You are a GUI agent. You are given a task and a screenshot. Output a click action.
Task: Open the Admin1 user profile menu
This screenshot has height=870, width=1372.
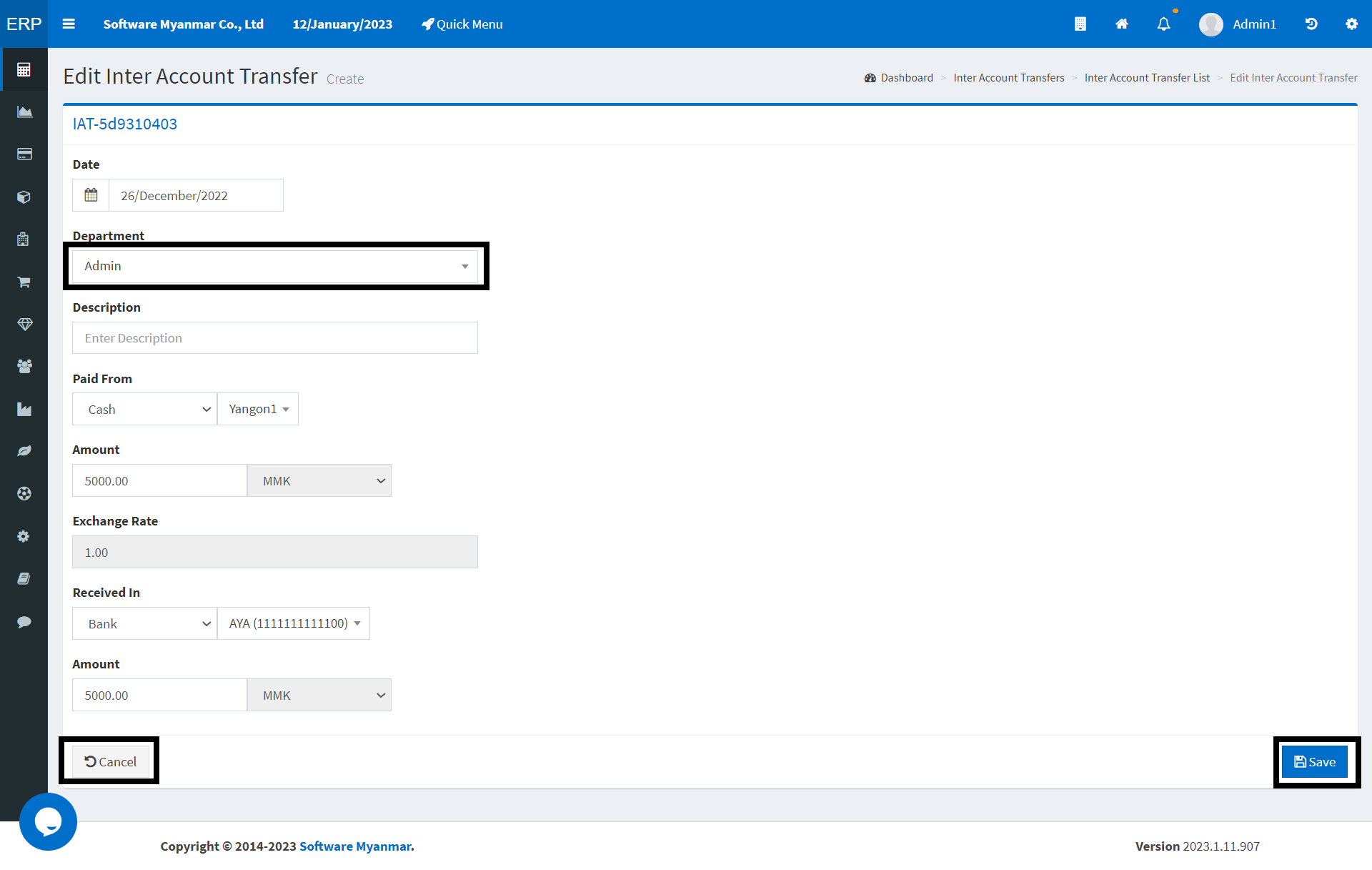(x=1238, y=24)
